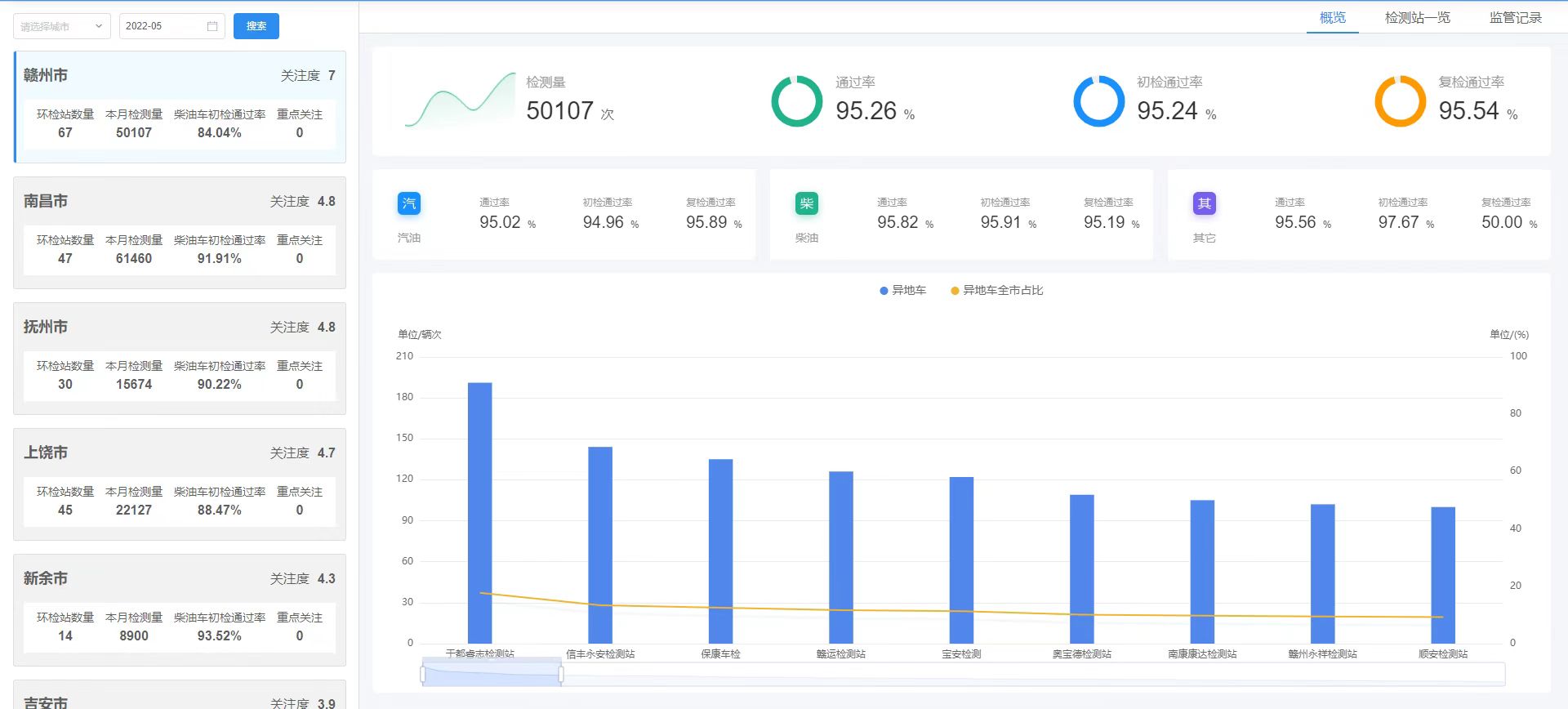Image resolution: width=1568 pixels, height=709 pixels.
Task: Click the overall 通过率 value 95.26
Action: pos(866,110)
